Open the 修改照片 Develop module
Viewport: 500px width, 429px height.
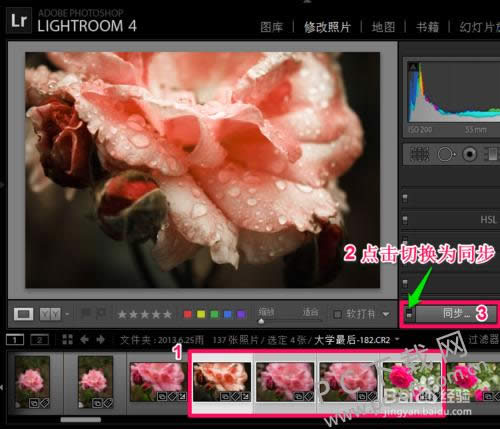click(327, 27)
